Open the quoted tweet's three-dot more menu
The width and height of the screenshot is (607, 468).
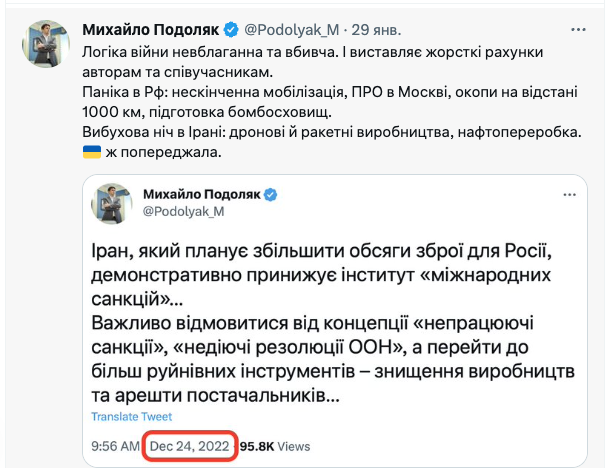coord(572,191)
